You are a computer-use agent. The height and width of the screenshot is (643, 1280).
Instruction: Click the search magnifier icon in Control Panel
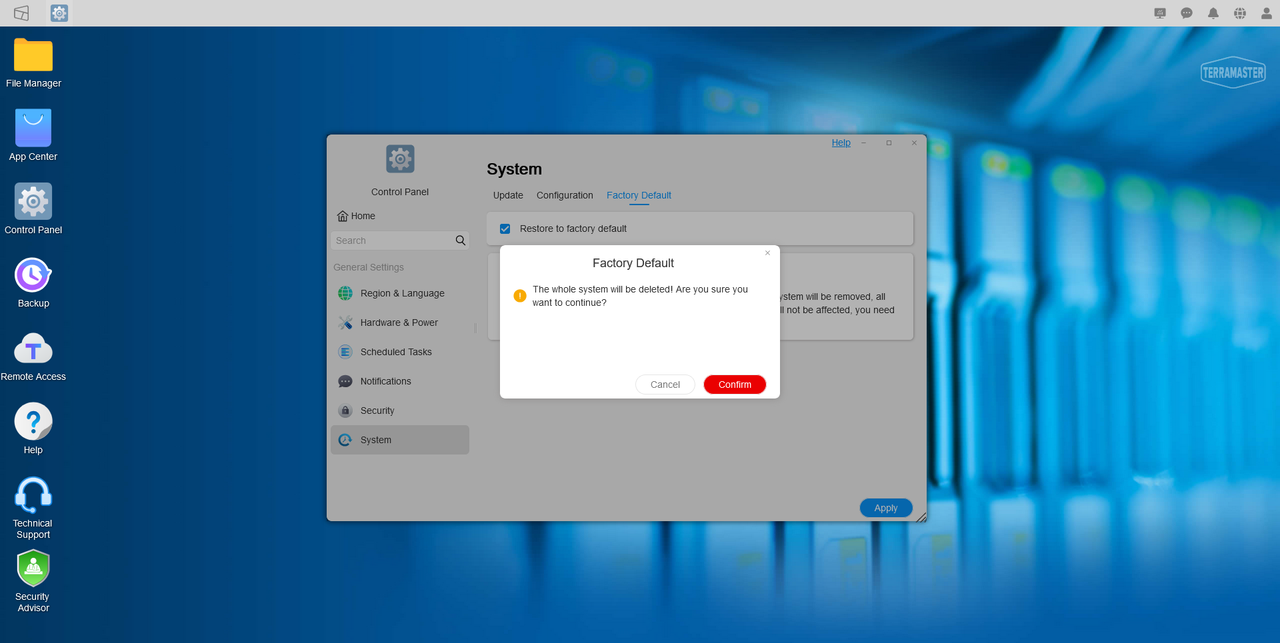click(x=460, y=240)
